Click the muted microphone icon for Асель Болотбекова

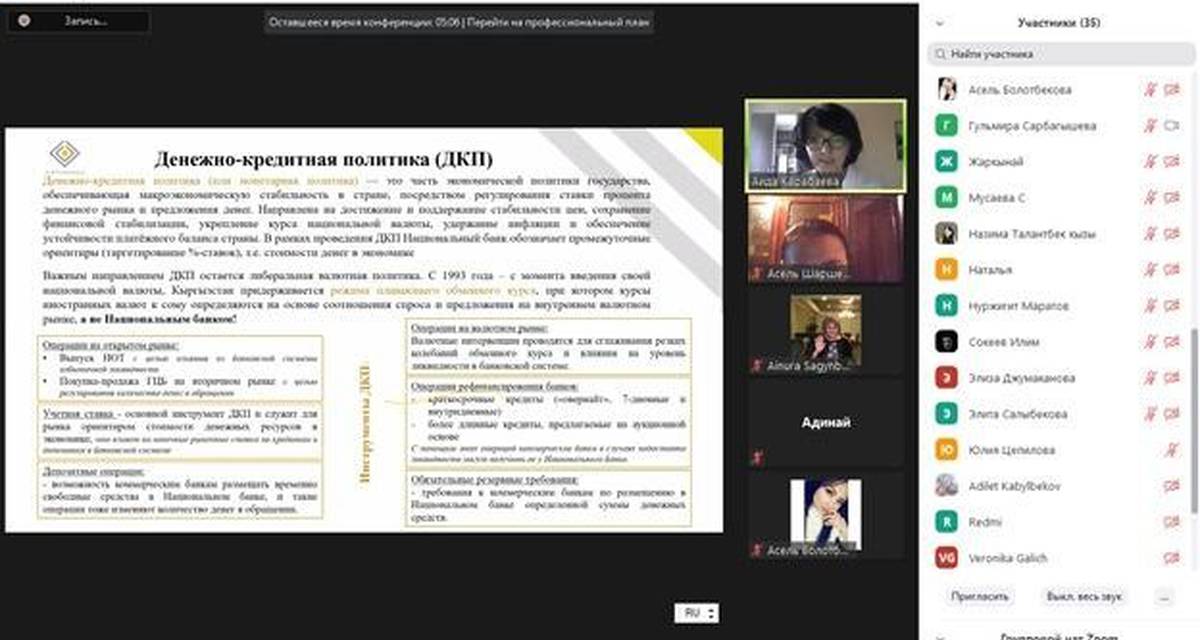pos(1150,90)
